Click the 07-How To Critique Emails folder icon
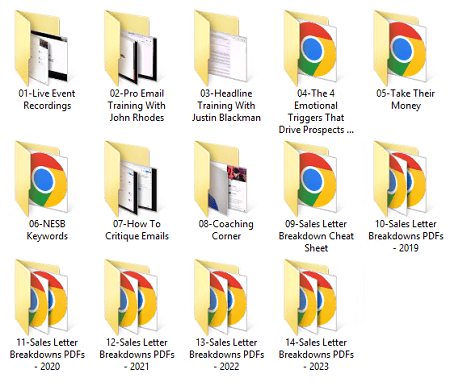This screenshot has height=386, width=450. [x=131, y=179]
